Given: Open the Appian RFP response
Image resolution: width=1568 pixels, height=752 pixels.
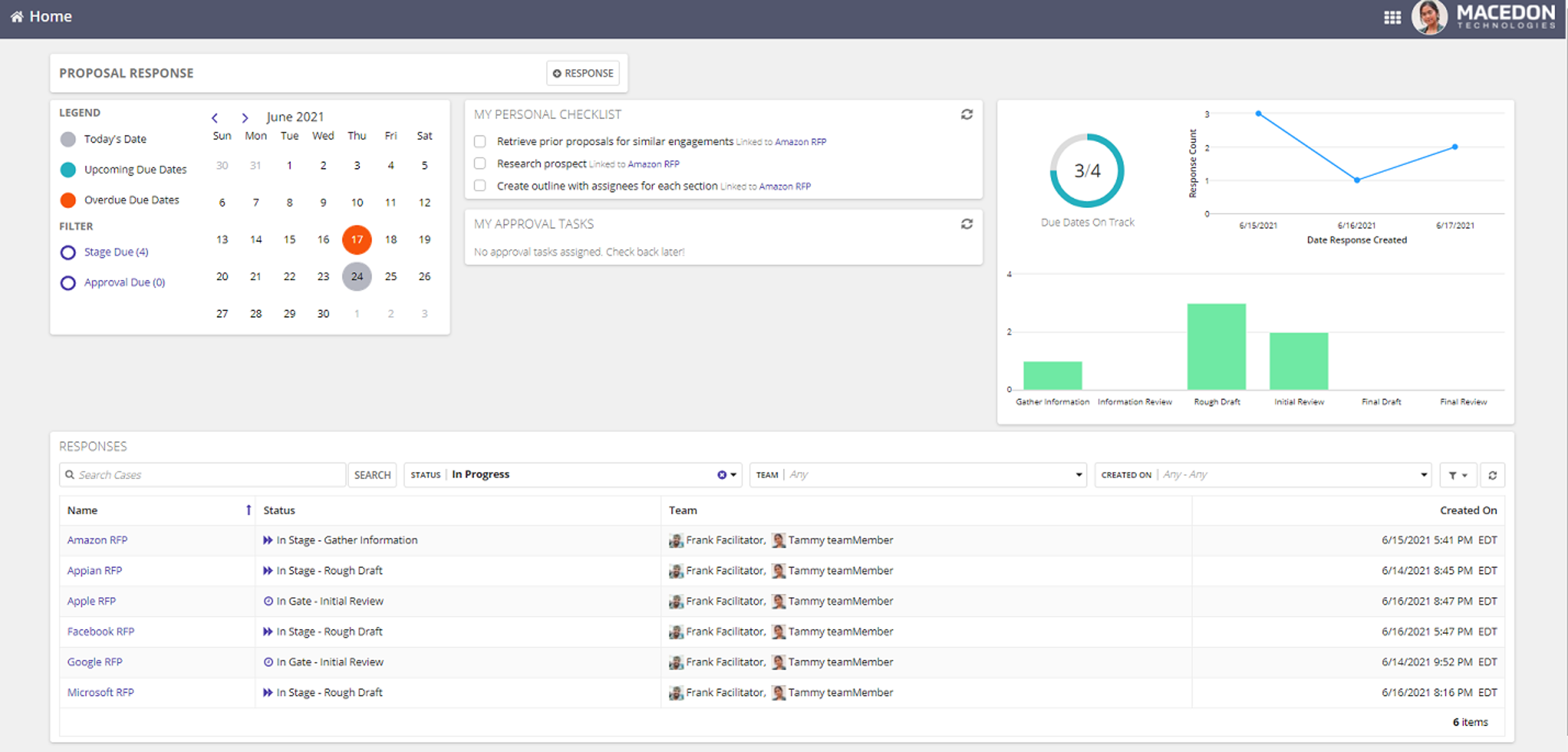Looking at the screenshot, I should pos(94,571).
